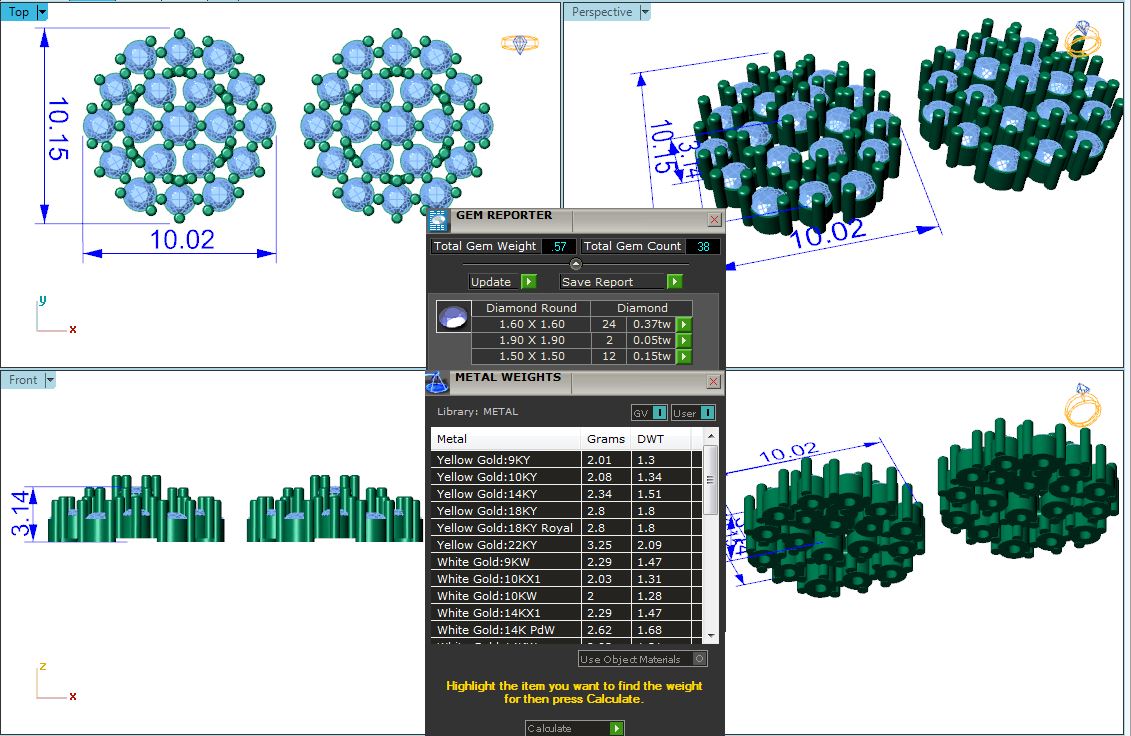Image resolution: width=1131 pixels, height=736 pixels.
Task: Click the diamond gem thumbnail in Gem Reporter
Action: click(452, 316)
